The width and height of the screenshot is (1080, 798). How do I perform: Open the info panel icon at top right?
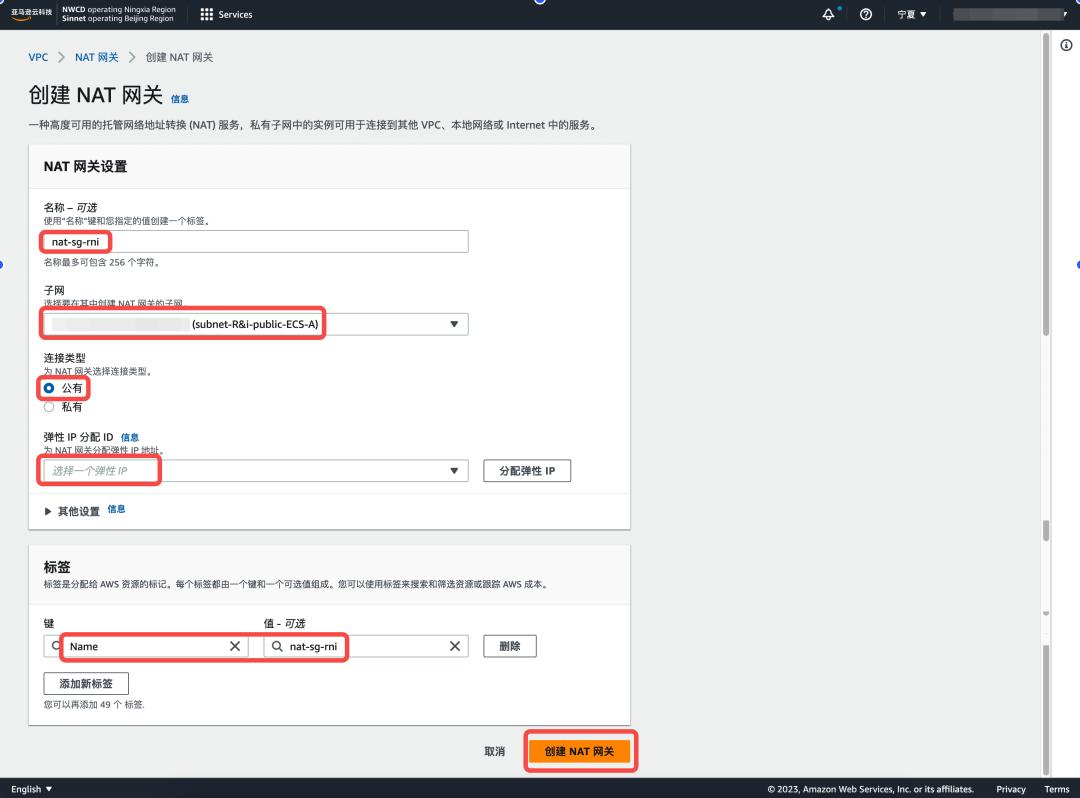click(x=1066, y=45)
